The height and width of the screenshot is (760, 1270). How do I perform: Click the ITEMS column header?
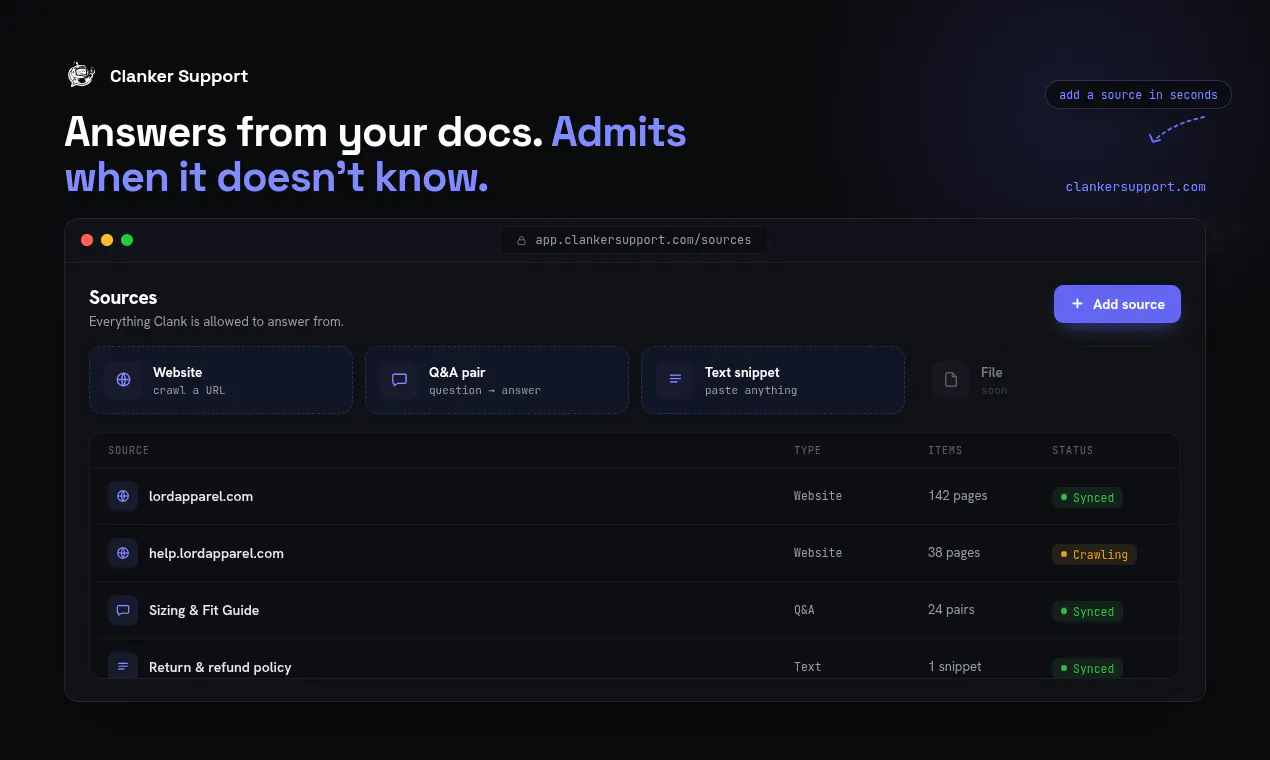tap(945, 450)
